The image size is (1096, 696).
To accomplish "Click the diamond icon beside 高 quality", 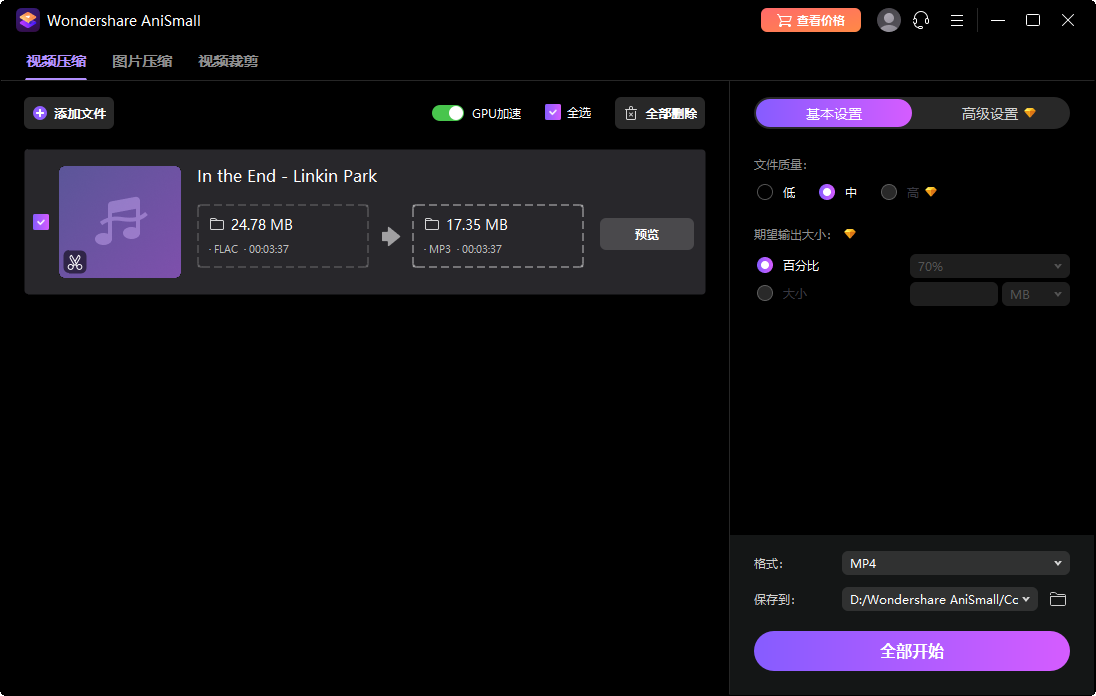I will coord(930,192).
